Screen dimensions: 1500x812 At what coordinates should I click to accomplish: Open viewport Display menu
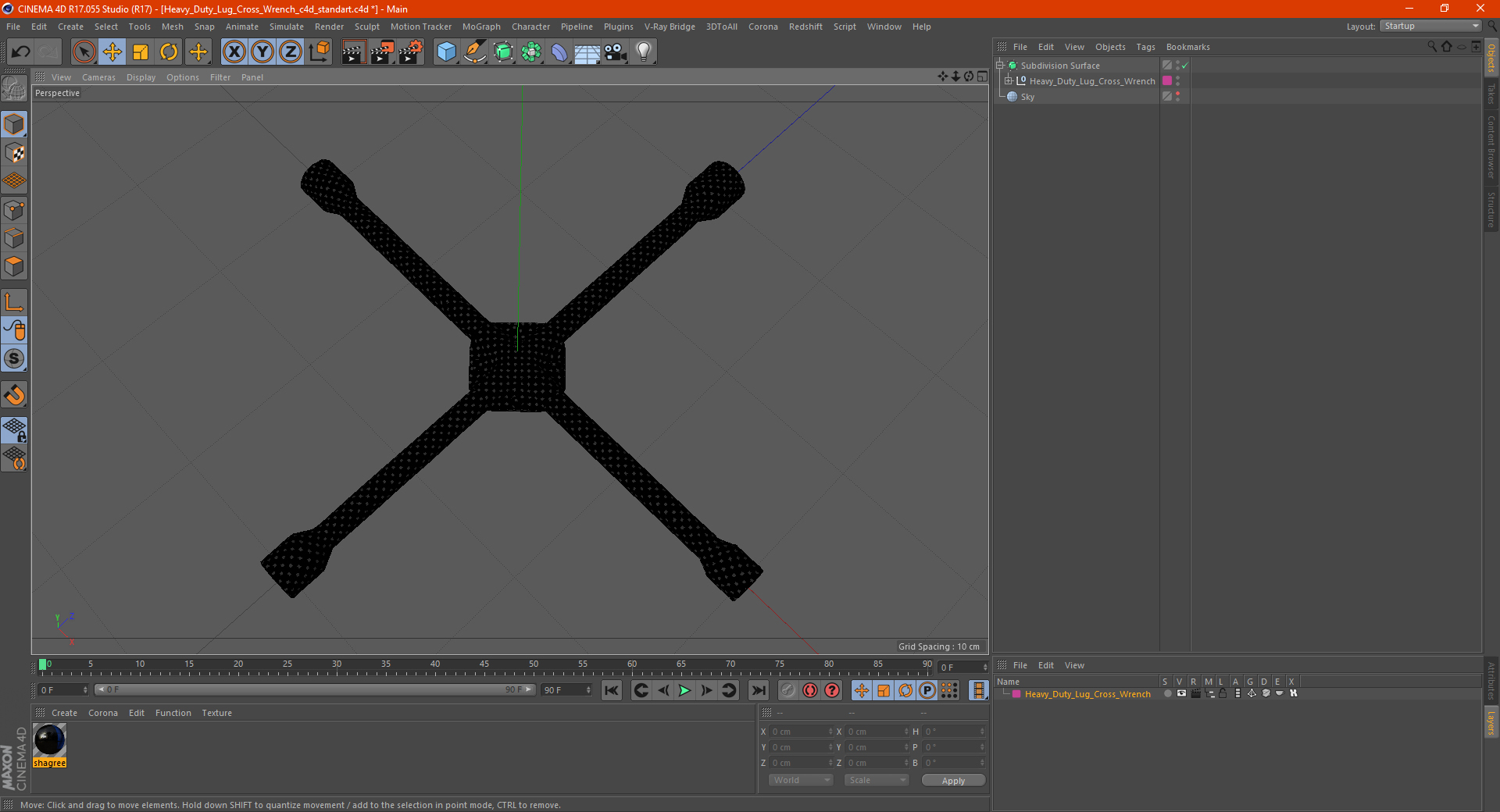point(141,77)
